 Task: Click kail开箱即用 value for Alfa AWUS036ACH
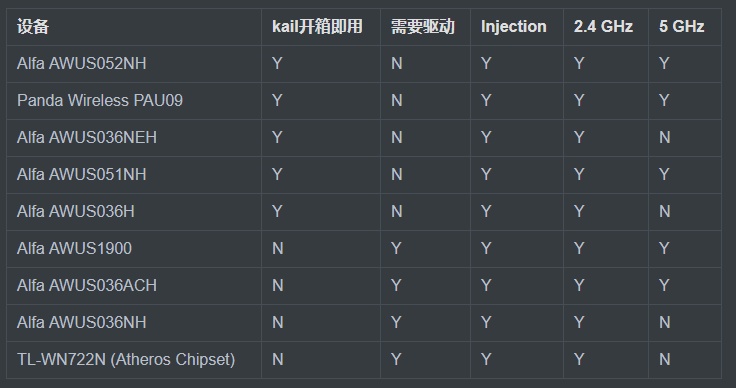277,285
